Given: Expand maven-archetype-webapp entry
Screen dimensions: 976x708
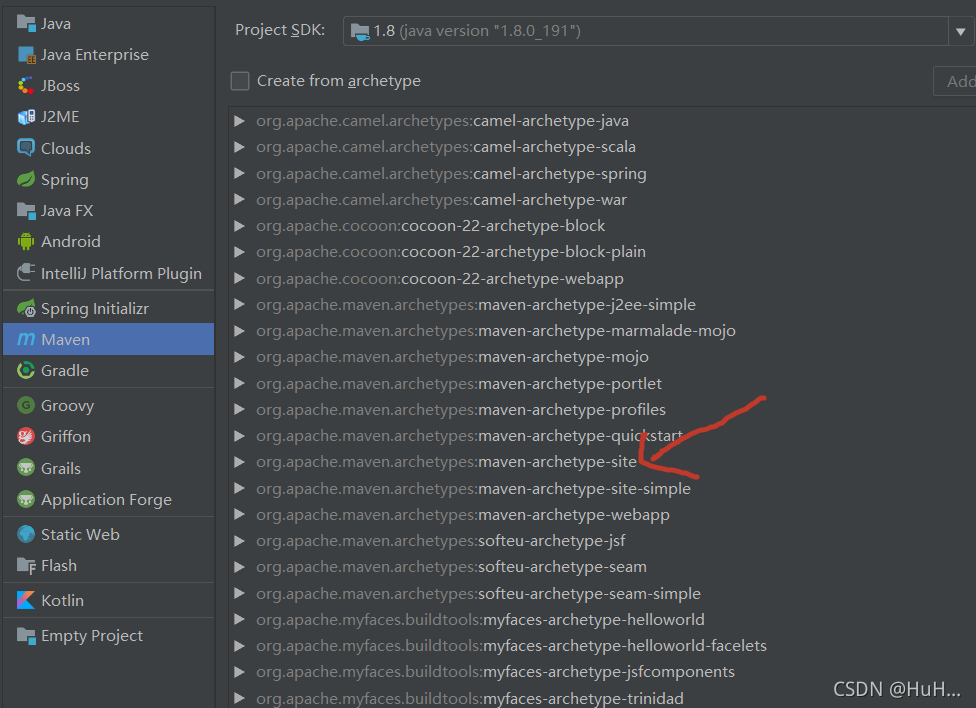Looking at the screenshot, I should (x=239, y=515).
